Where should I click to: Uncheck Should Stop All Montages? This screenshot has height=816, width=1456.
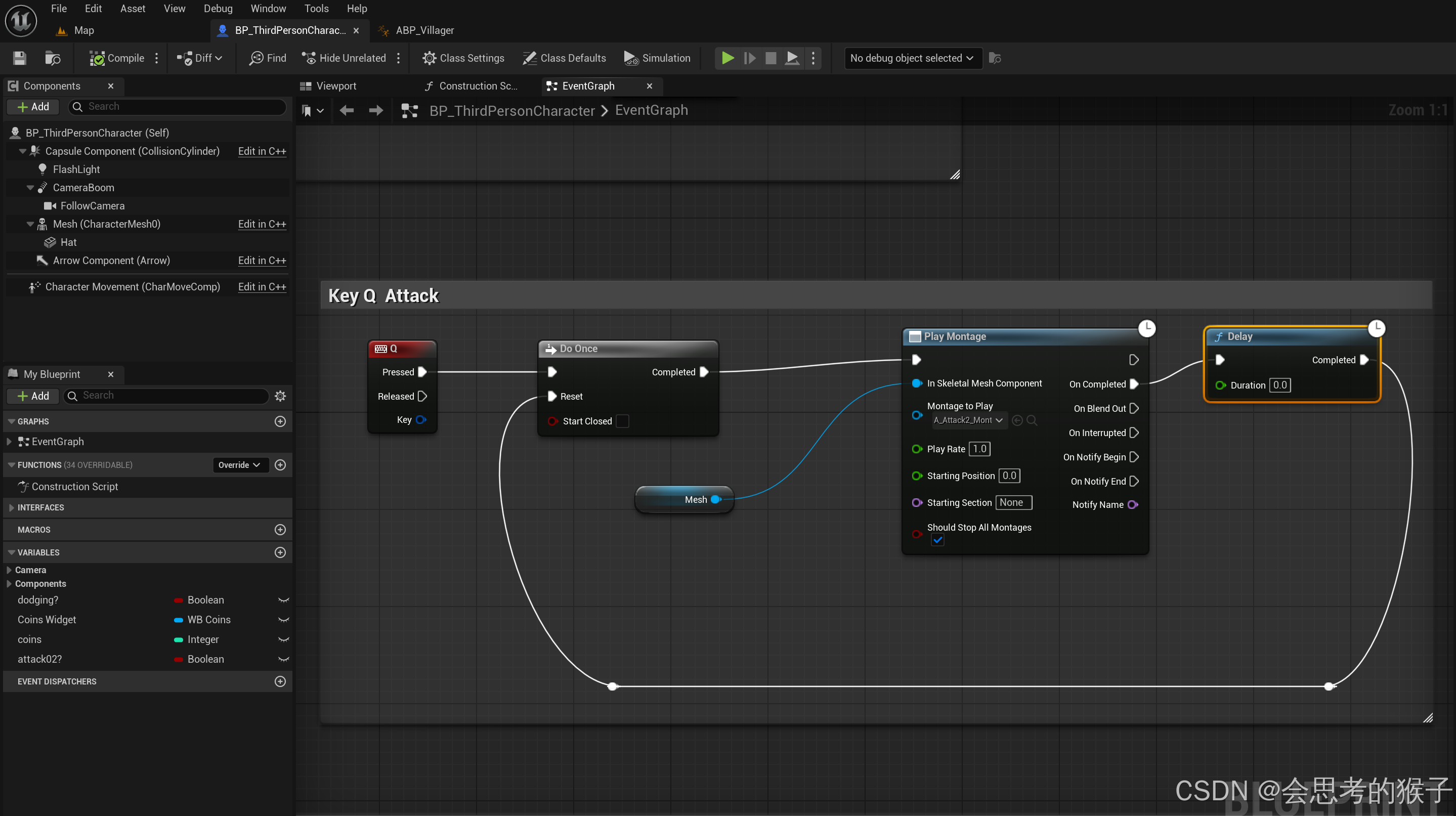(x=937, y=540)
